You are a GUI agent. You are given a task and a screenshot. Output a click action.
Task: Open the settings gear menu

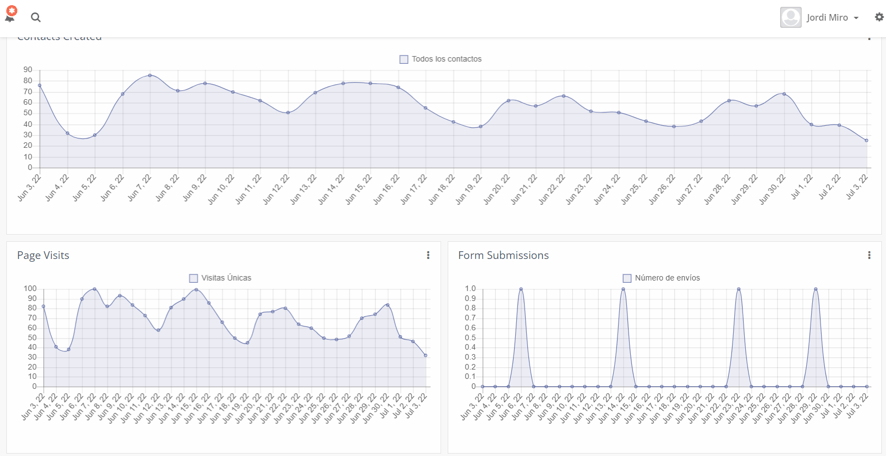879,17
